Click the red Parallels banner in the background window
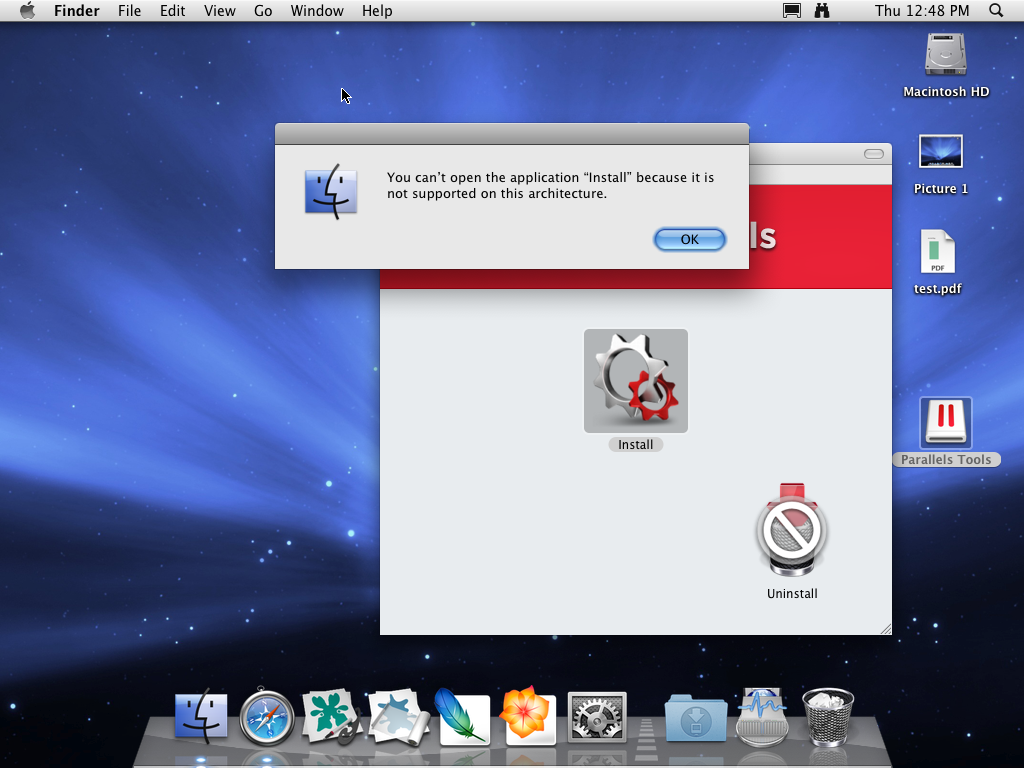Viewport: 1024px width, 768px height. [x=820, y=236]
